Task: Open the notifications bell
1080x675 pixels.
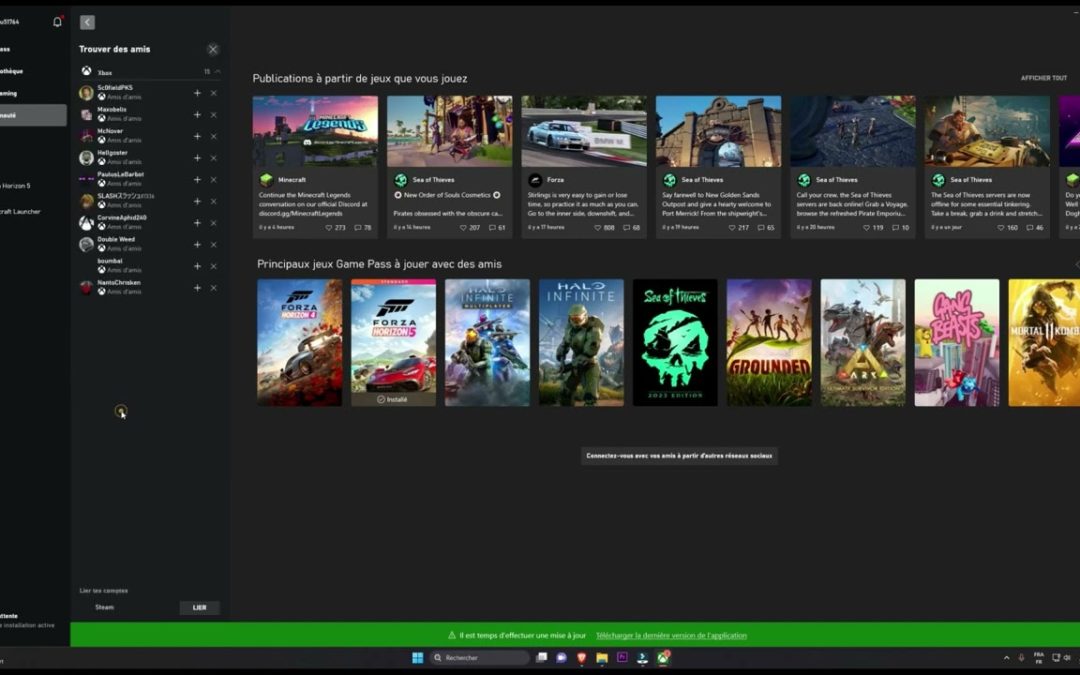Action: click(x=57, y=22)
